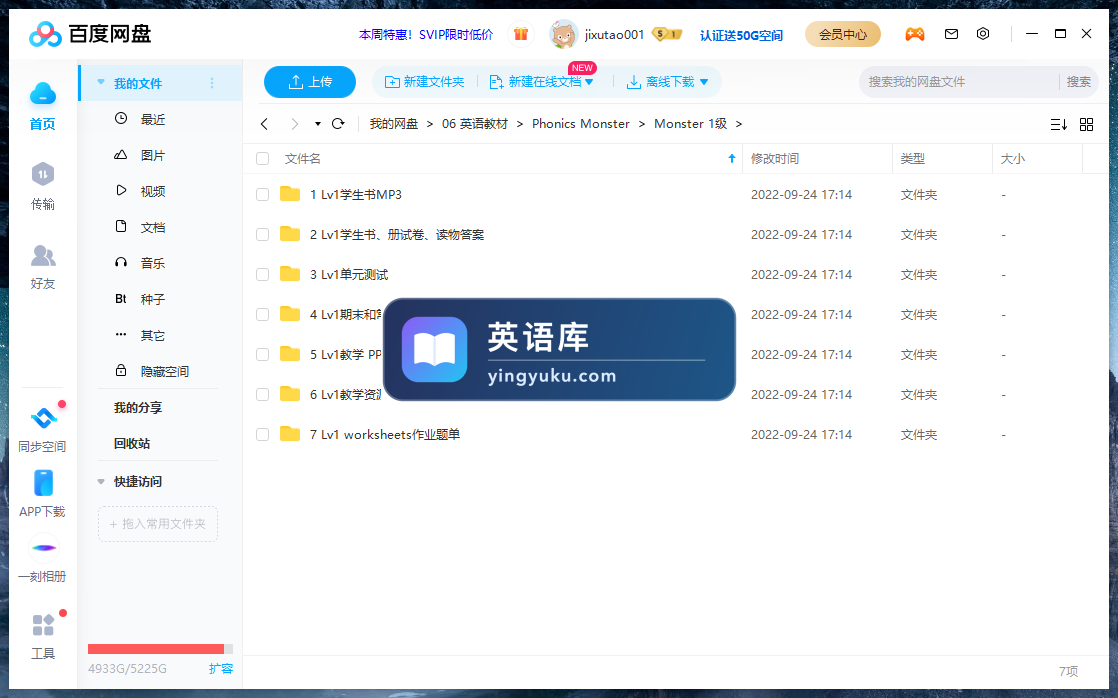
Task: Open the 工具 tools panel
Action: click(43, 636)
